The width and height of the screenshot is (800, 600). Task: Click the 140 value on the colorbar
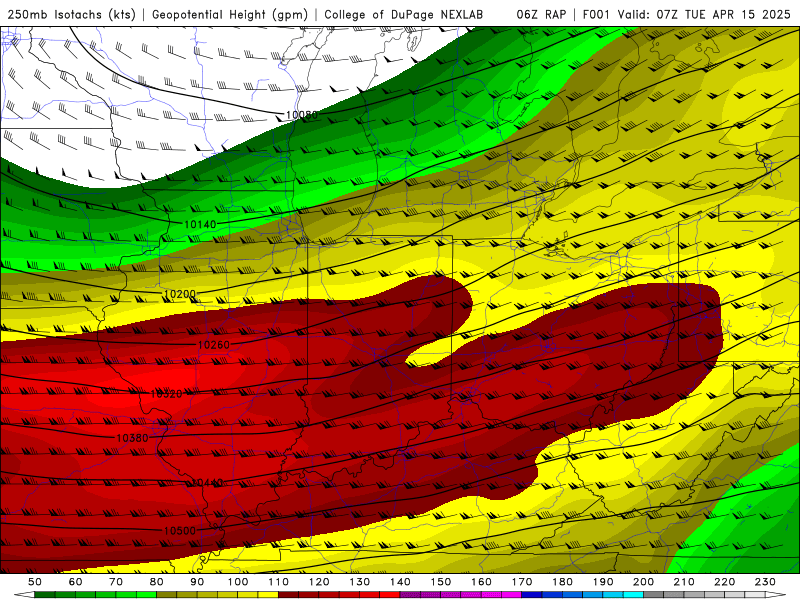point(400,582)
